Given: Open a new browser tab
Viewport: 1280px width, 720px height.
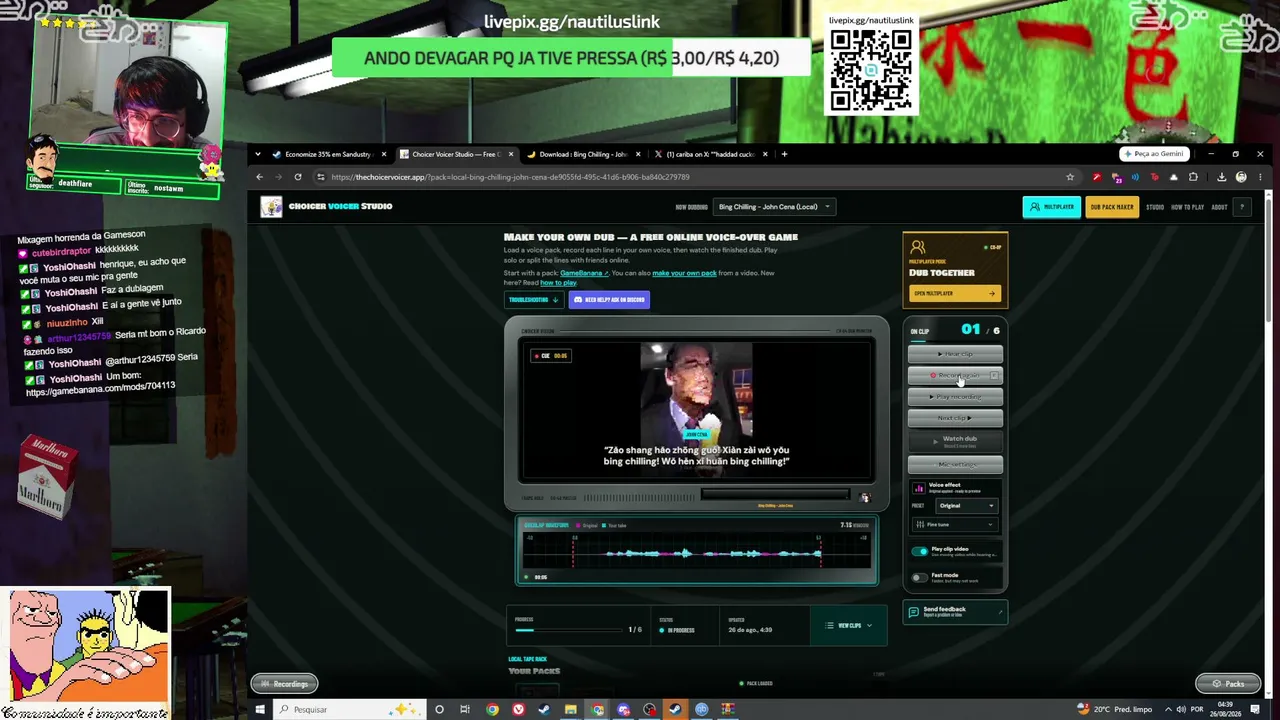Looking at the screenshot, I should (x=784, y=154).
